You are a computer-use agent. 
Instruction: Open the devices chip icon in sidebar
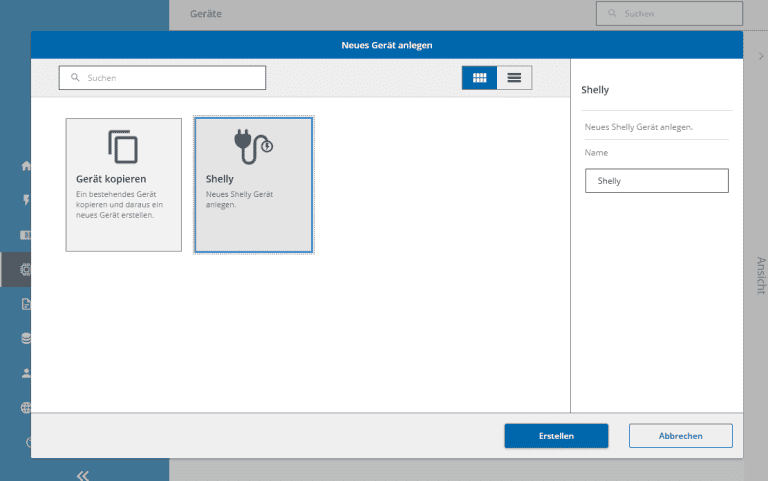click(x=25, y=269)
